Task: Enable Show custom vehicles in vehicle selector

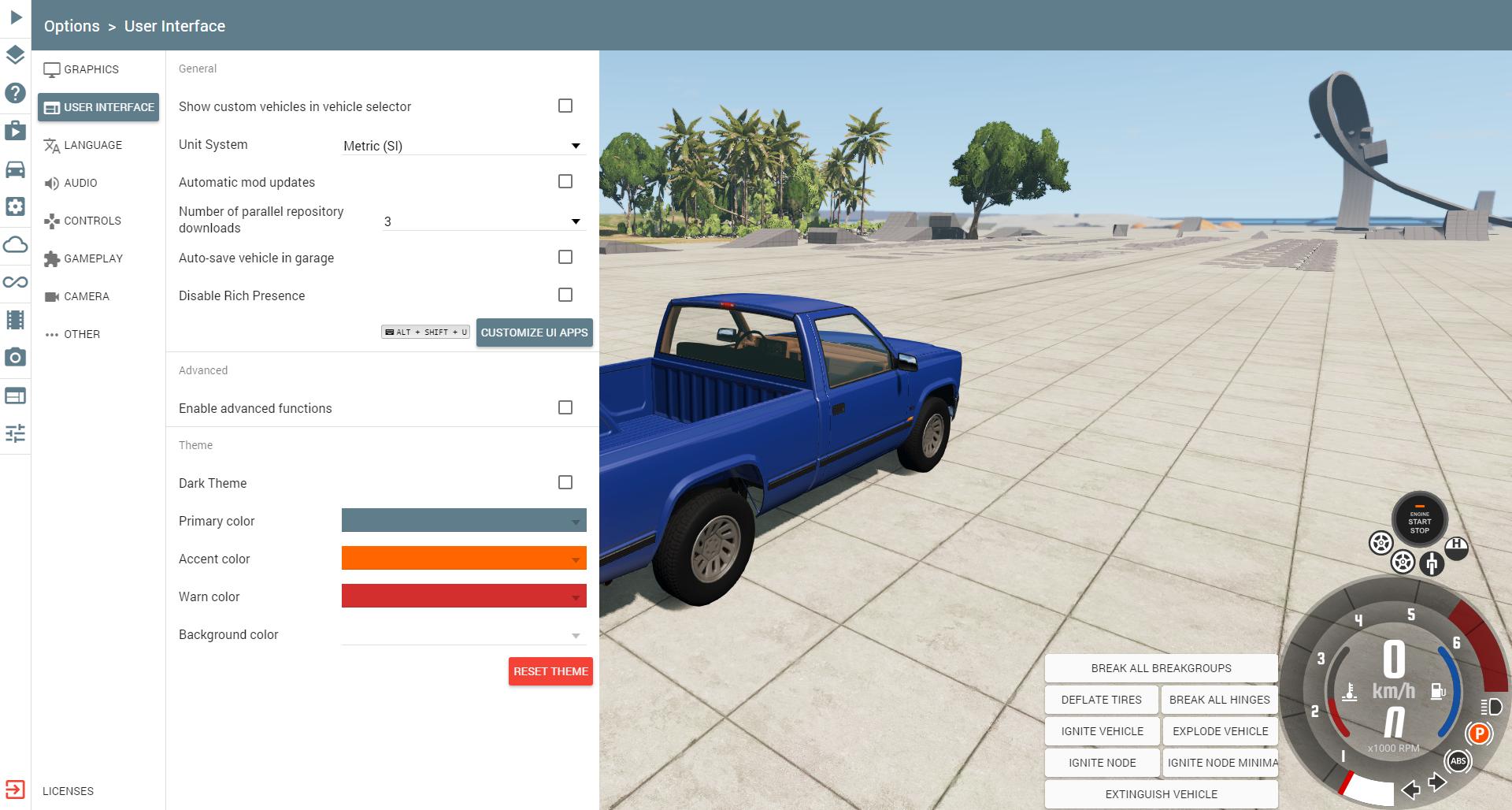Action: 565,106
